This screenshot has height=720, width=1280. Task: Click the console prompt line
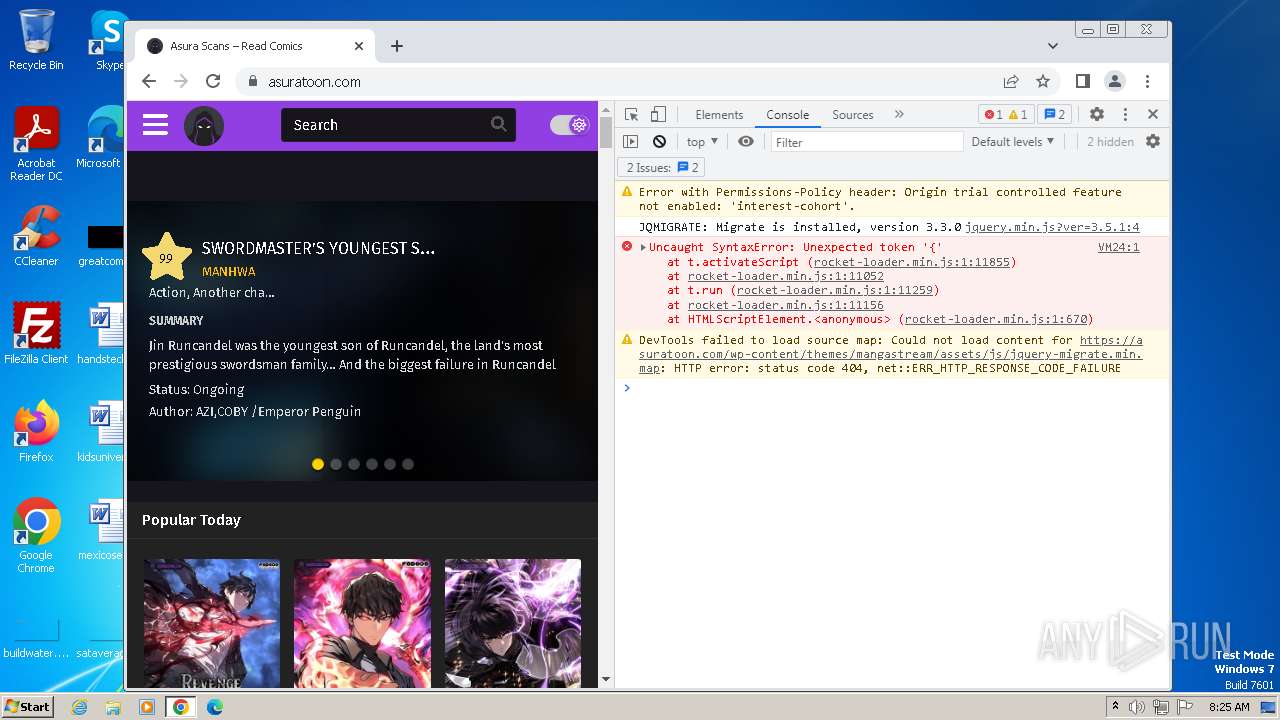point(892,388)
